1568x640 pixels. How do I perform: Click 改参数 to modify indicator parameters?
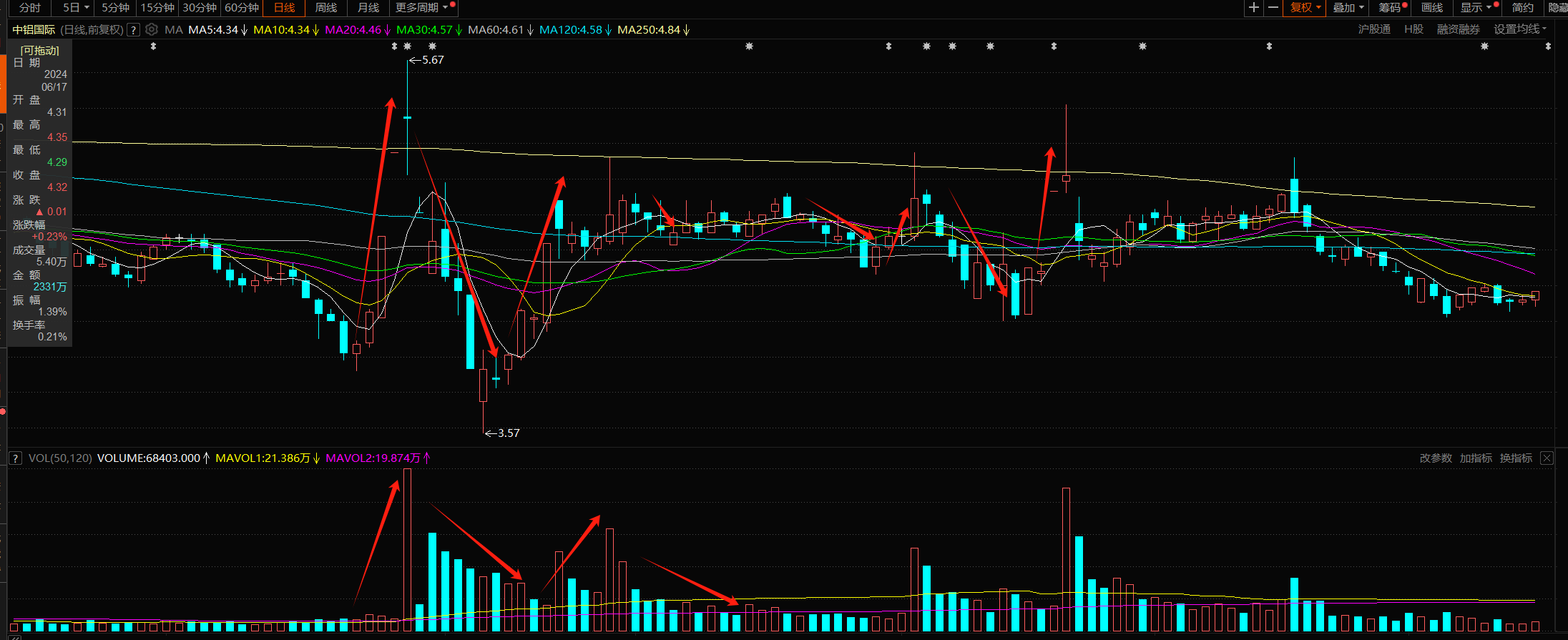(x=1436, y=458)
